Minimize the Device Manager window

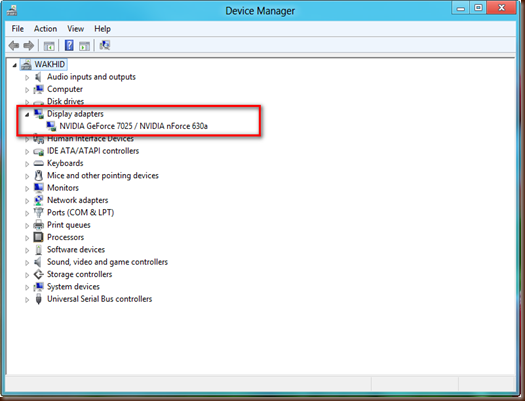click(x=461, y=8)
